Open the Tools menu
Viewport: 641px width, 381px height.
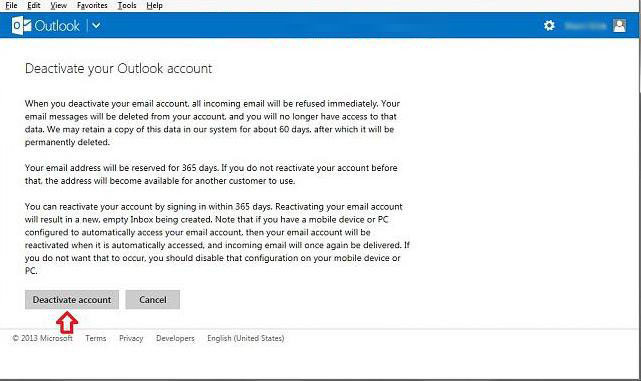tap(127, 5)
